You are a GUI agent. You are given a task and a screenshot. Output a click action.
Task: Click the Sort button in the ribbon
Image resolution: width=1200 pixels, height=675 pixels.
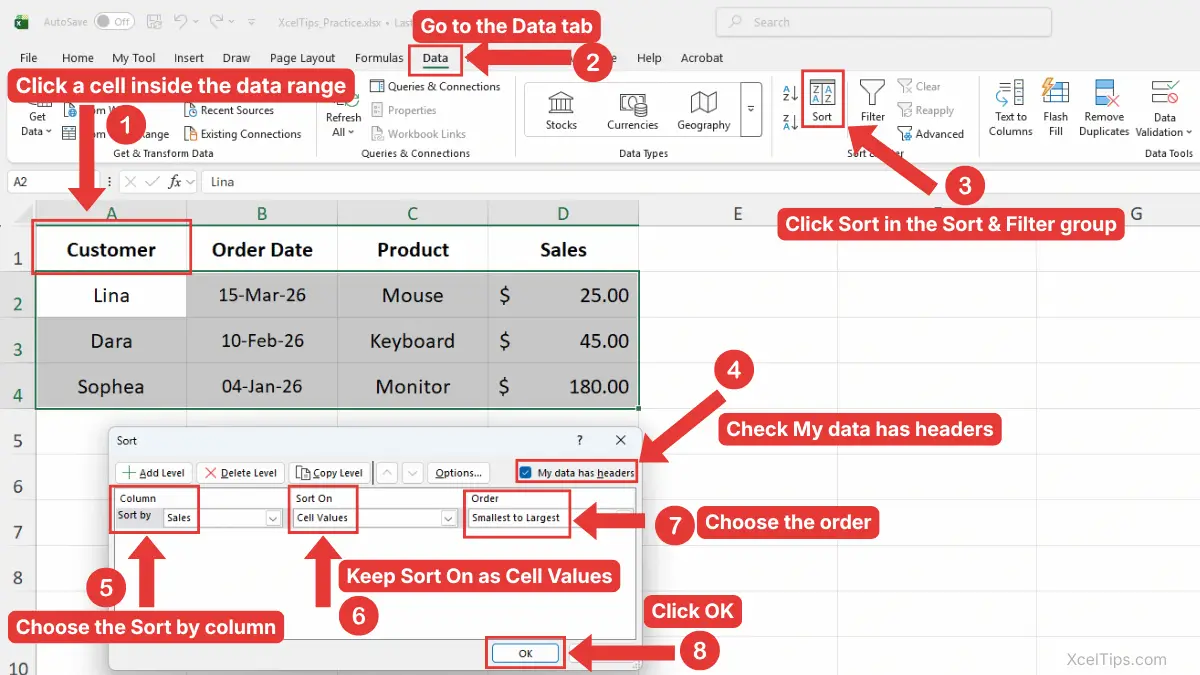(822, 101)
